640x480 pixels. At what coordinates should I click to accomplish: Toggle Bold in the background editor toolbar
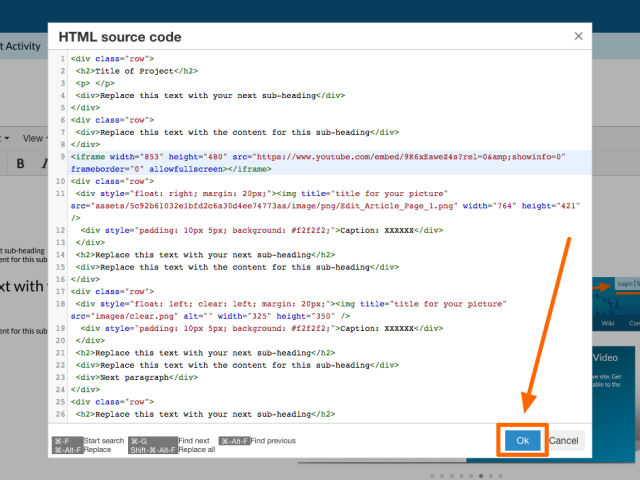coord(20,164)
